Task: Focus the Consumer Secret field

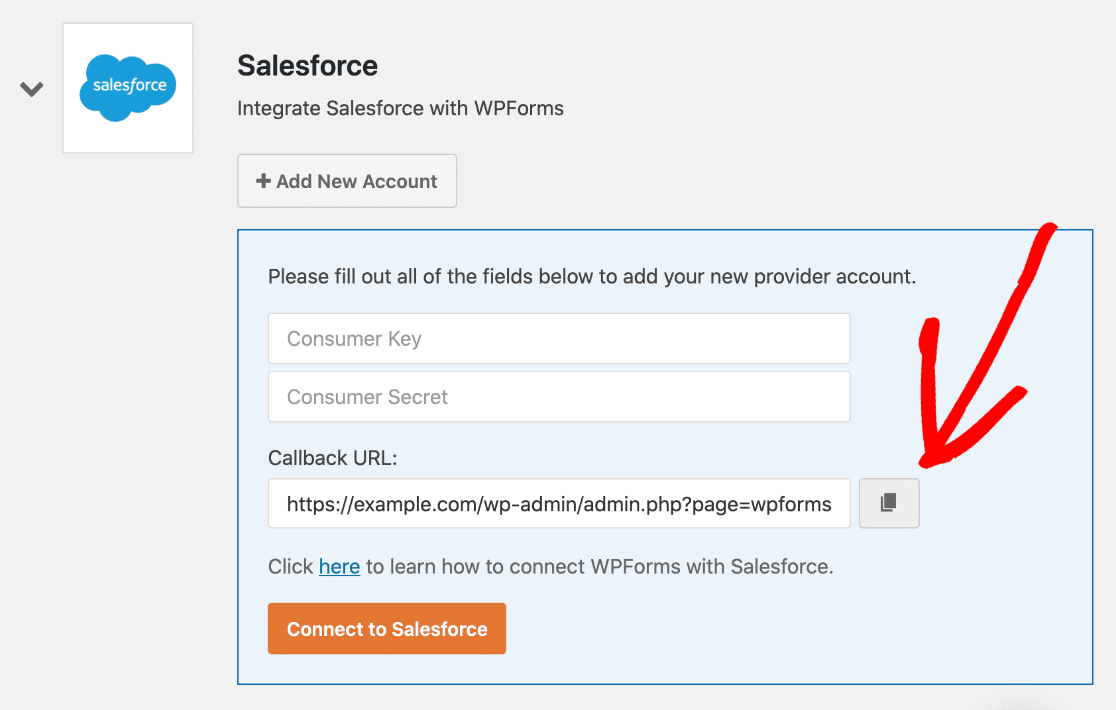Action: coord(558,397)
